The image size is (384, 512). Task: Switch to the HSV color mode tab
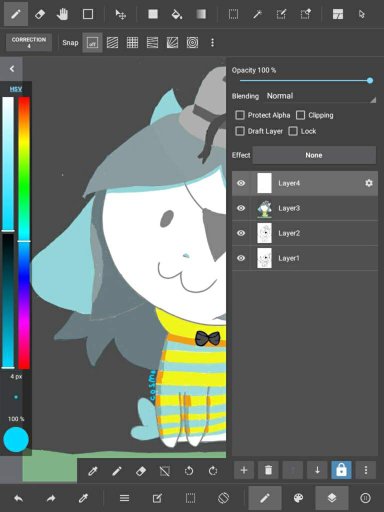click(16, 89)
